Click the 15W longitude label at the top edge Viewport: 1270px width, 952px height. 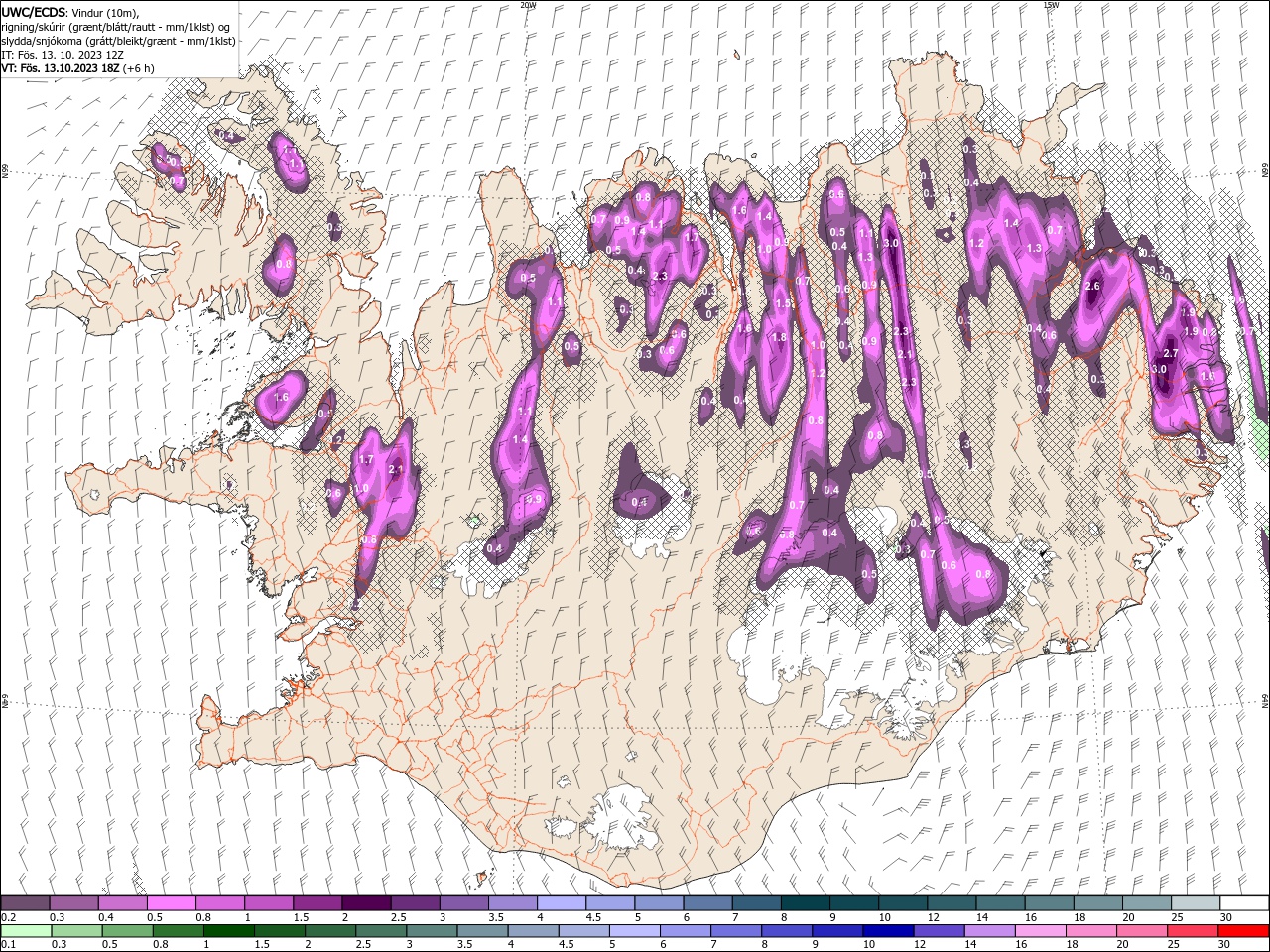(x=1051, y=5)
